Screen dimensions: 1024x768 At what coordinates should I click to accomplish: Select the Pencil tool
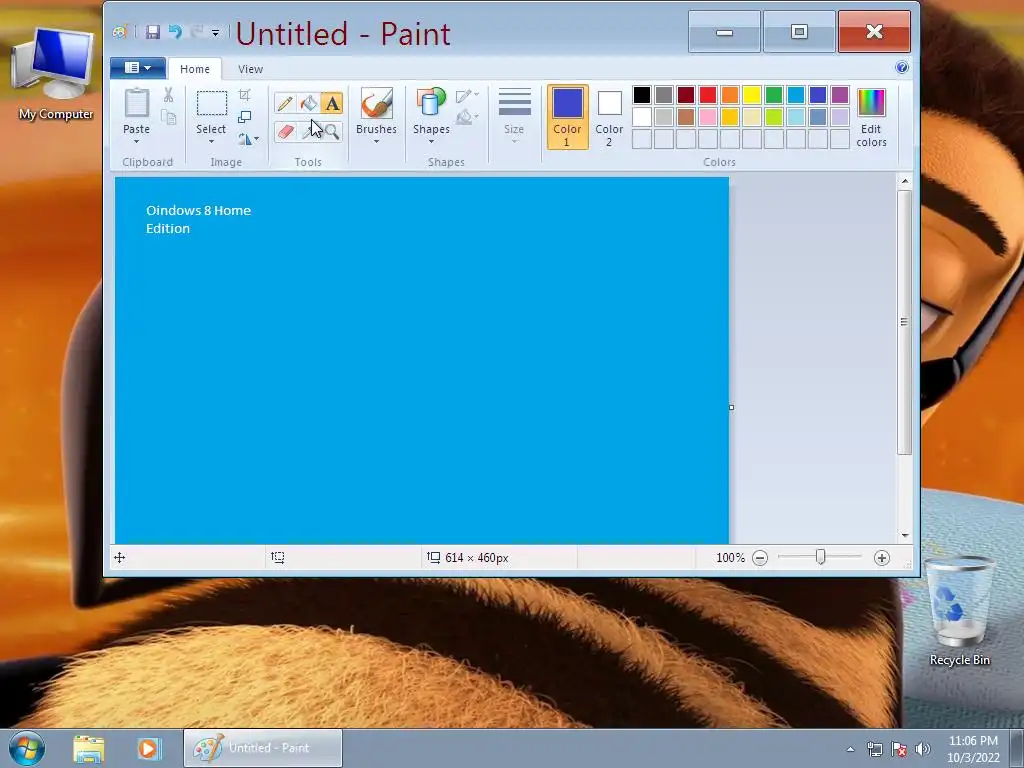(x=285, y=103)
